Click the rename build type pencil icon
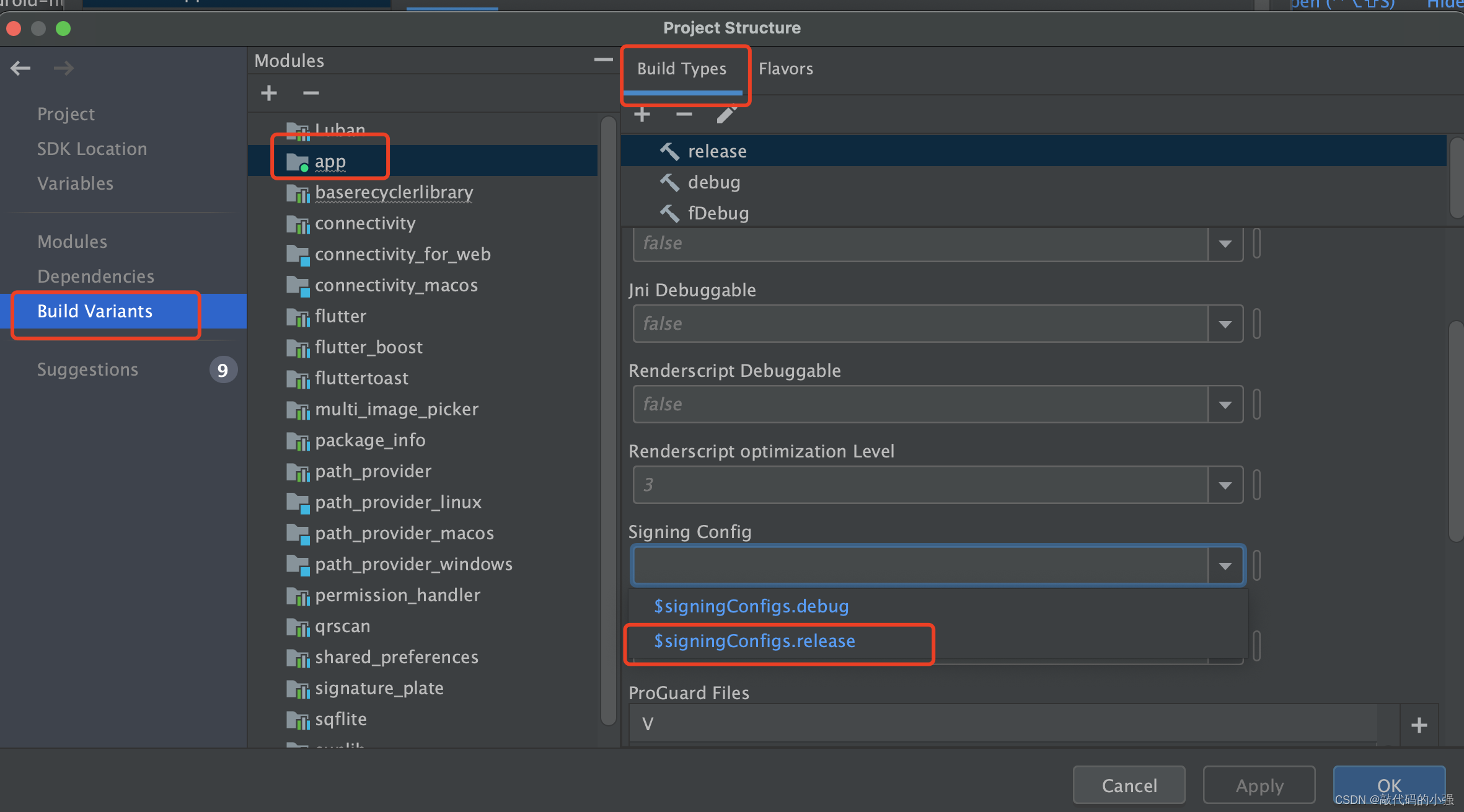 click(x=726, y=115)
